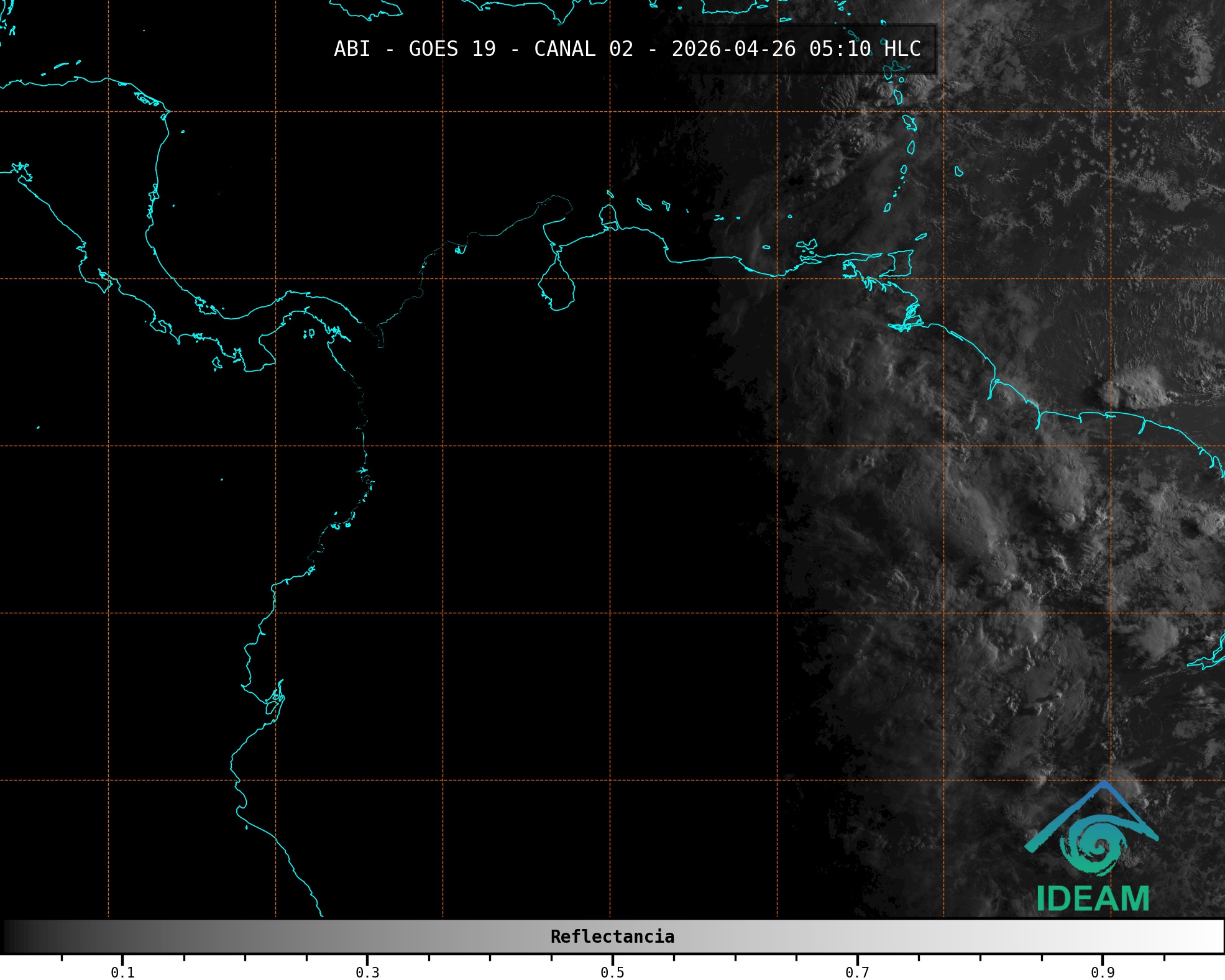Click the 0.9 tick label on colorbar
Image resolution: width=1225 pixels, height=980 pixels.
pyautogui.click(x=1103, y=972)
